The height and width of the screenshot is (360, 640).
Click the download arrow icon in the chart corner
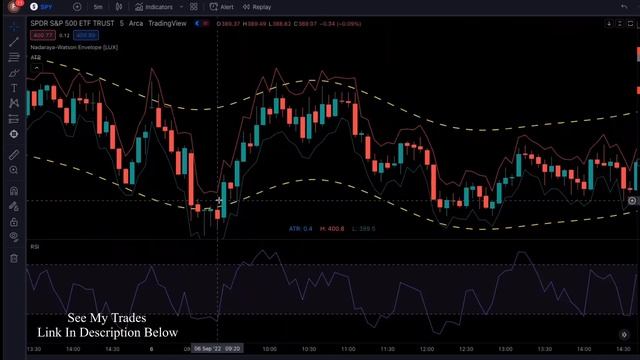pos(609,24)
